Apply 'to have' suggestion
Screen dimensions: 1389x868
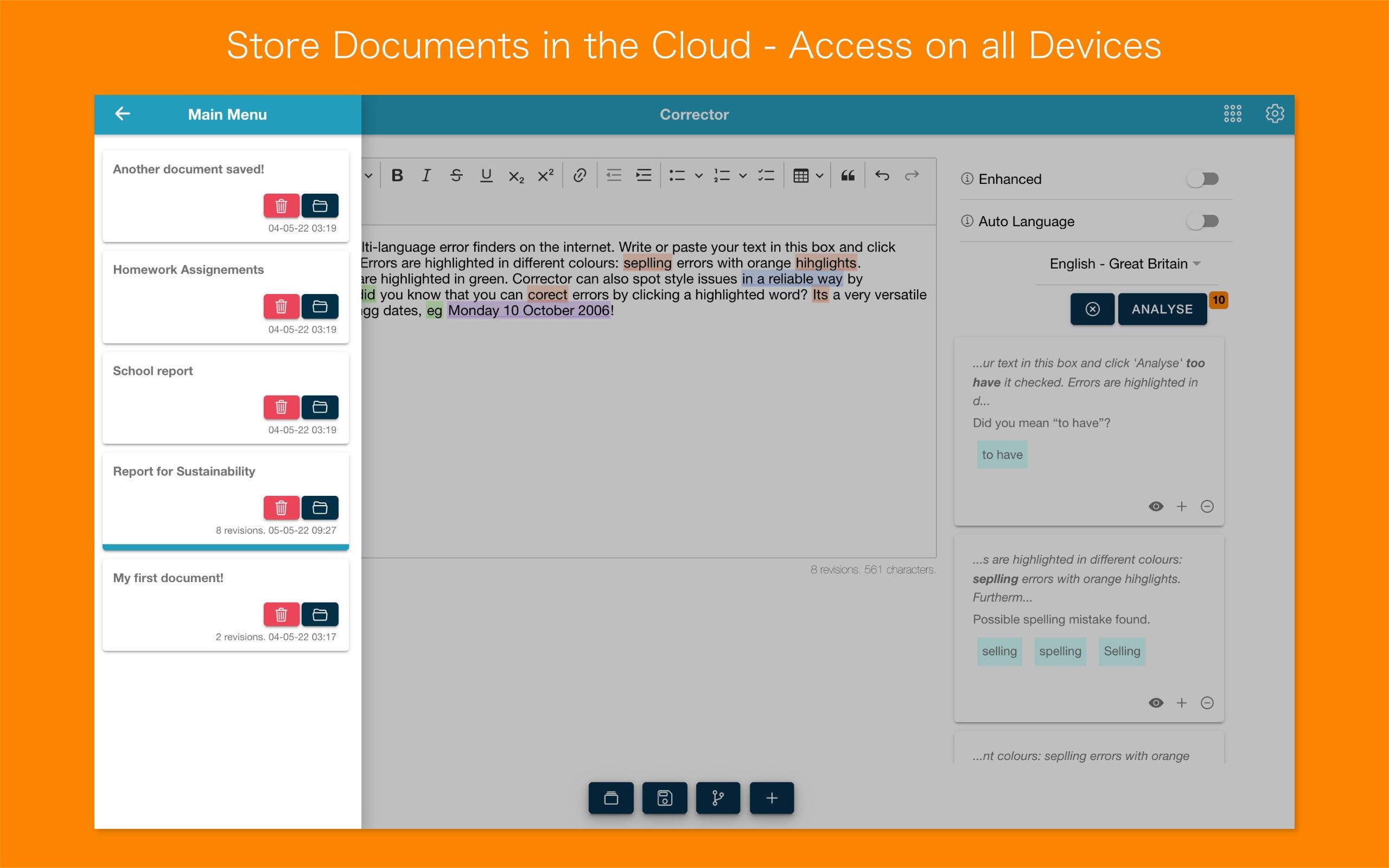point(1002,455)
